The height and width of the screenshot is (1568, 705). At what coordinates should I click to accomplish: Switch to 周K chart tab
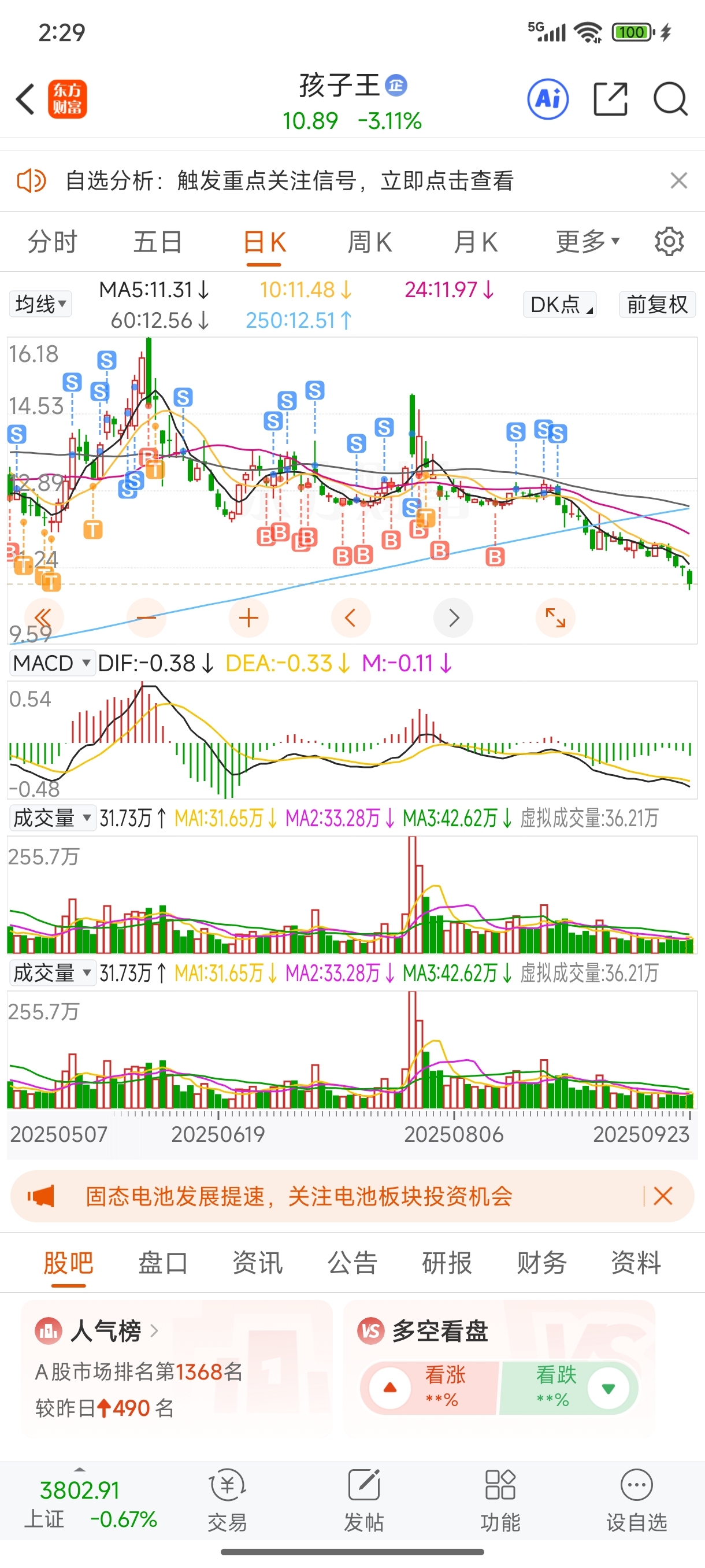[x=370, y=242]
